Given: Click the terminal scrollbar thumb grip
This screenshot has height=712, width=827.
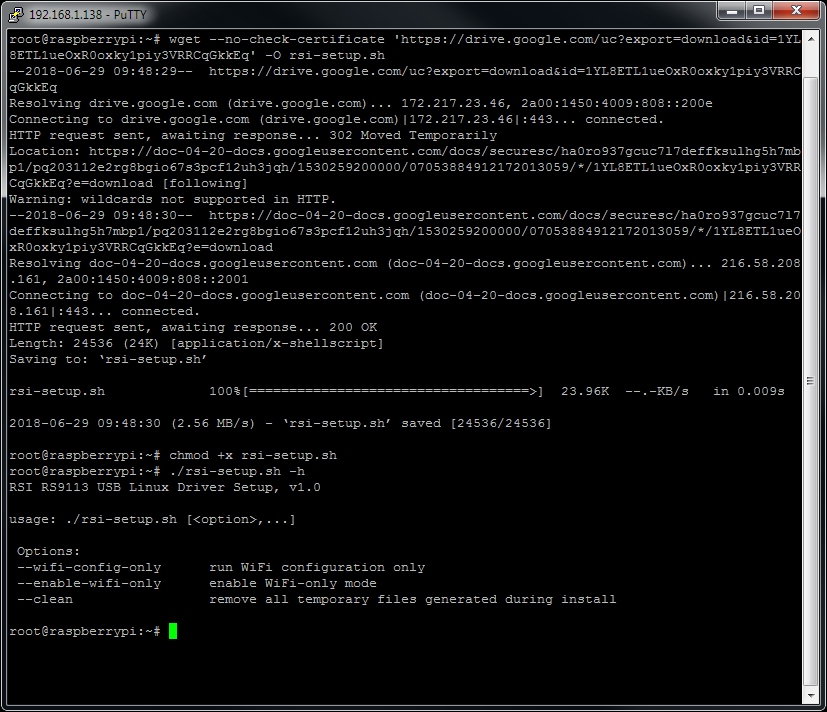Looking at the screenshot, I should pos(811,381).
